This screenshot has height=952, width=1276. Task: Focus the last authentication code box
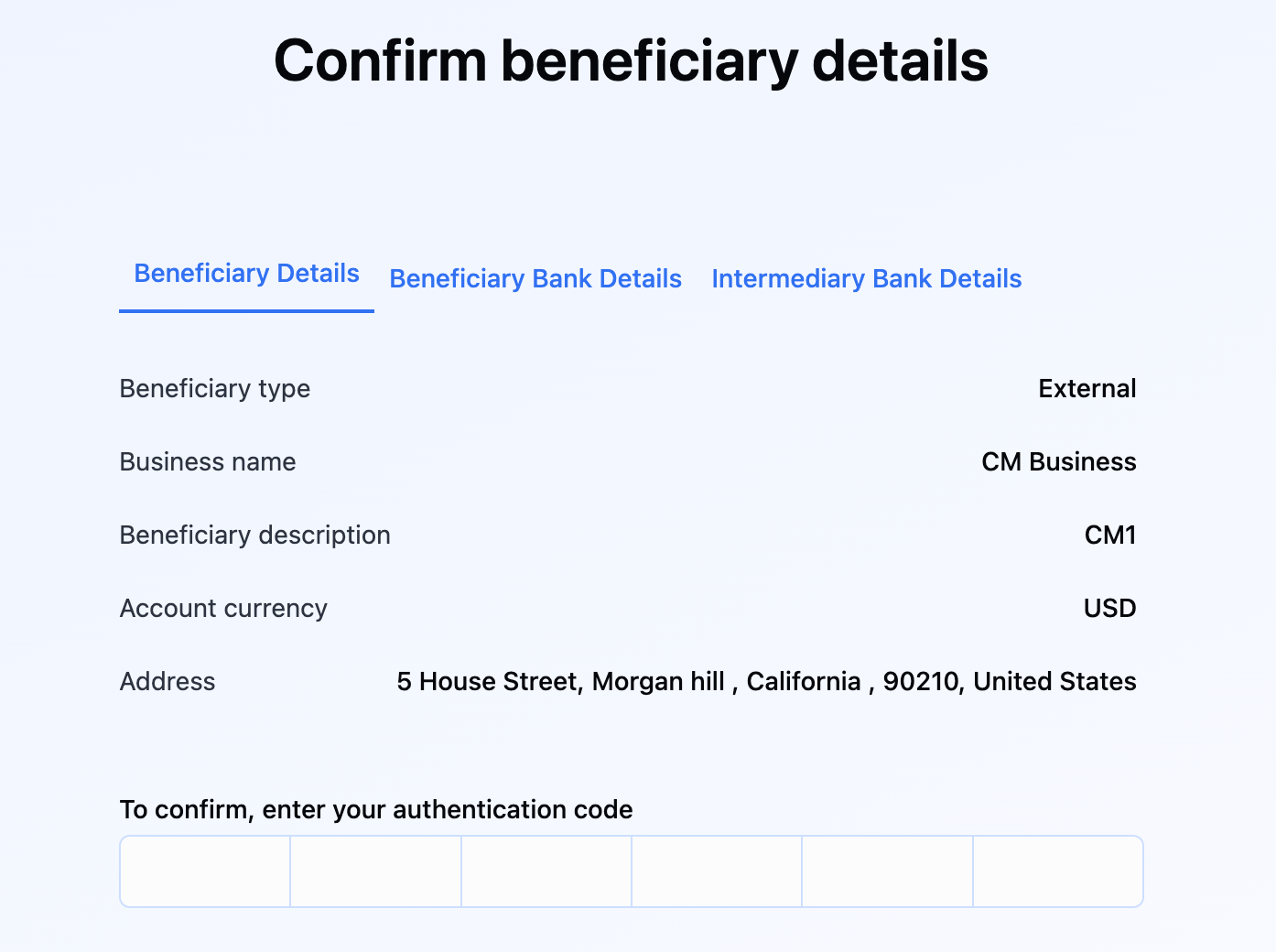tap(1058, 871)
